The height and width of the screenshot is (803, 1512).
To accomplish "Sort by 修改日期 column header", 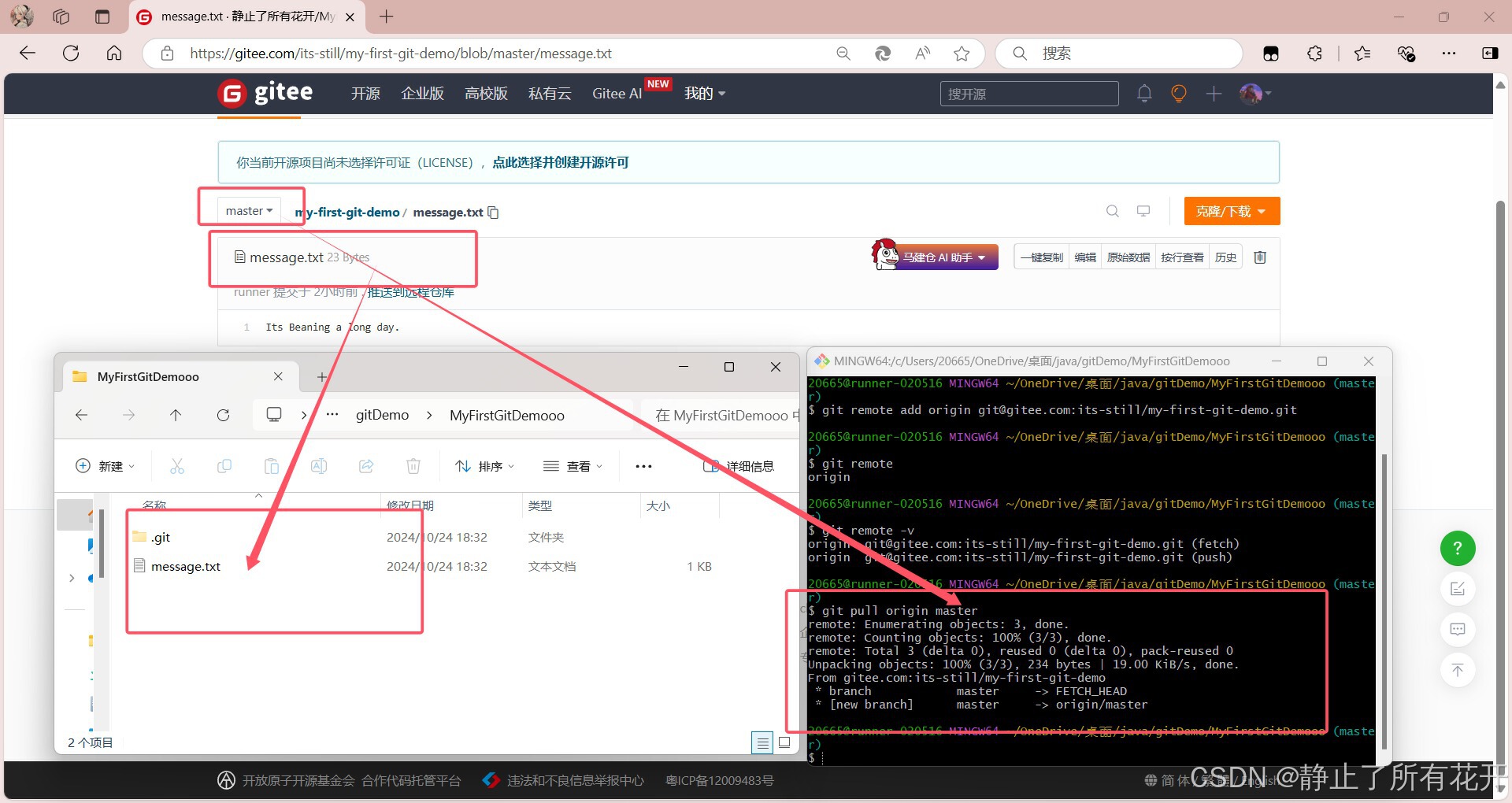I will coord(410,505).
